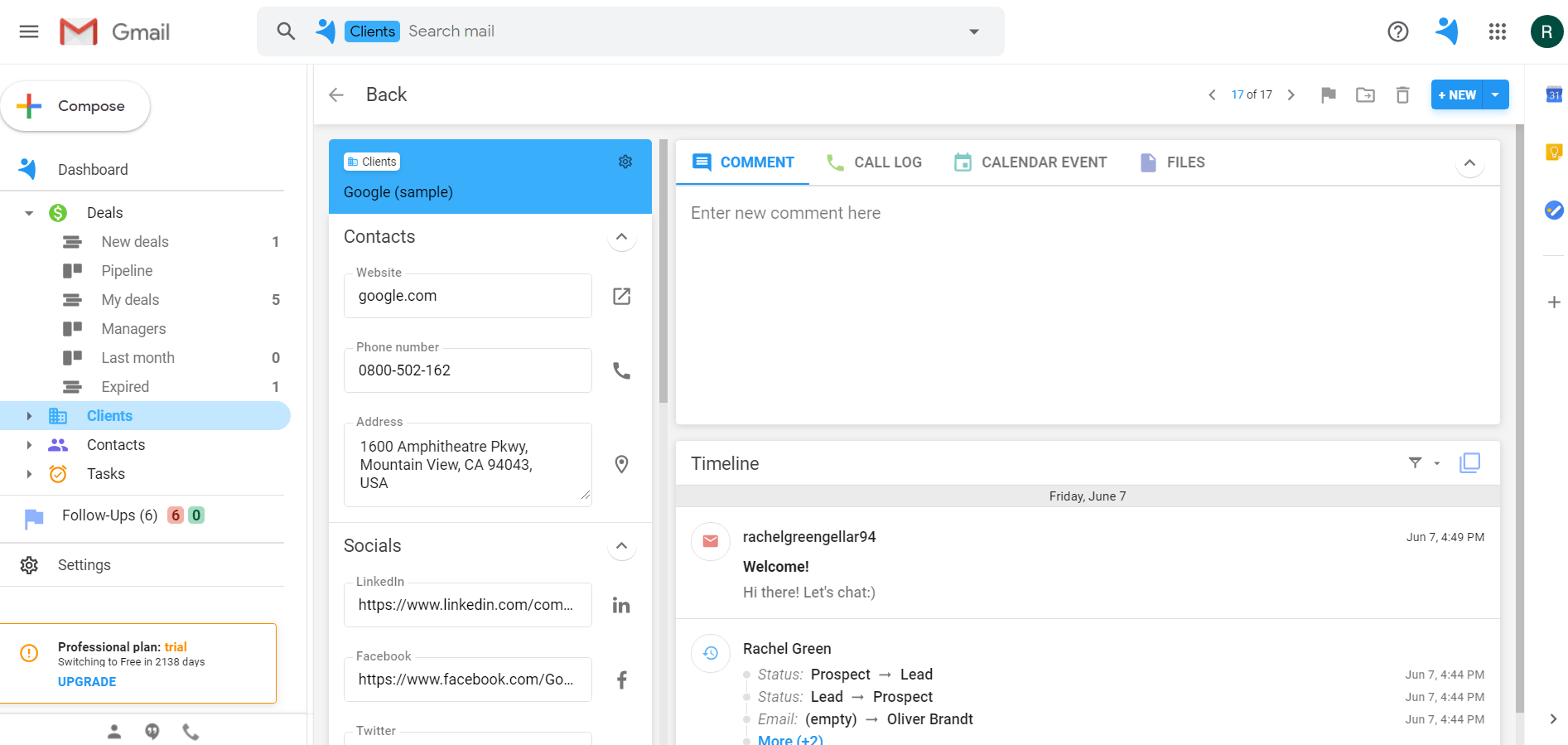Open record settings gear in Clients card
Viewport: 1568px width, 745px height.
click(625, 162)
